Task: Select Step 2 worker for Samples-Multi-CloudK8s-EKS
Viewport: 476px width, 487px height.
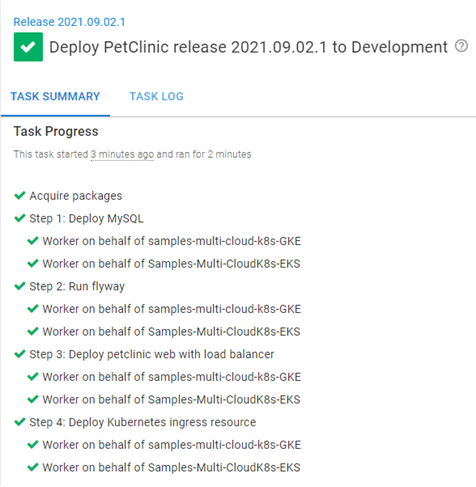Action: [x=171, y=332]
